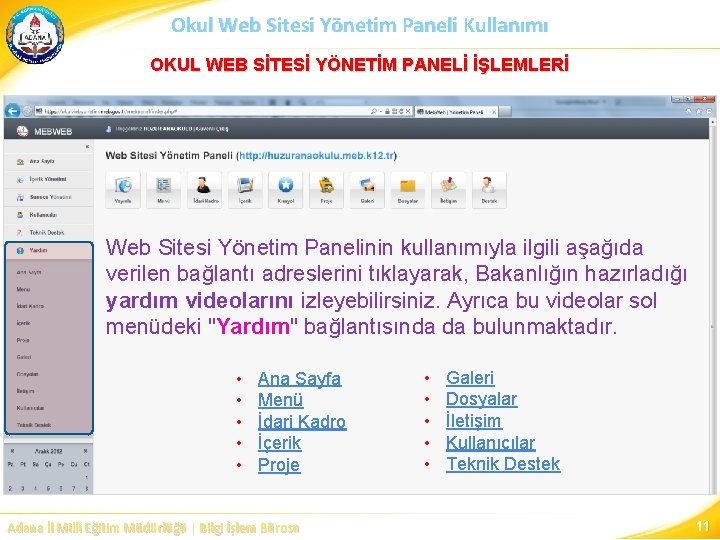Open the large Menü help video link

click(280, 400)
